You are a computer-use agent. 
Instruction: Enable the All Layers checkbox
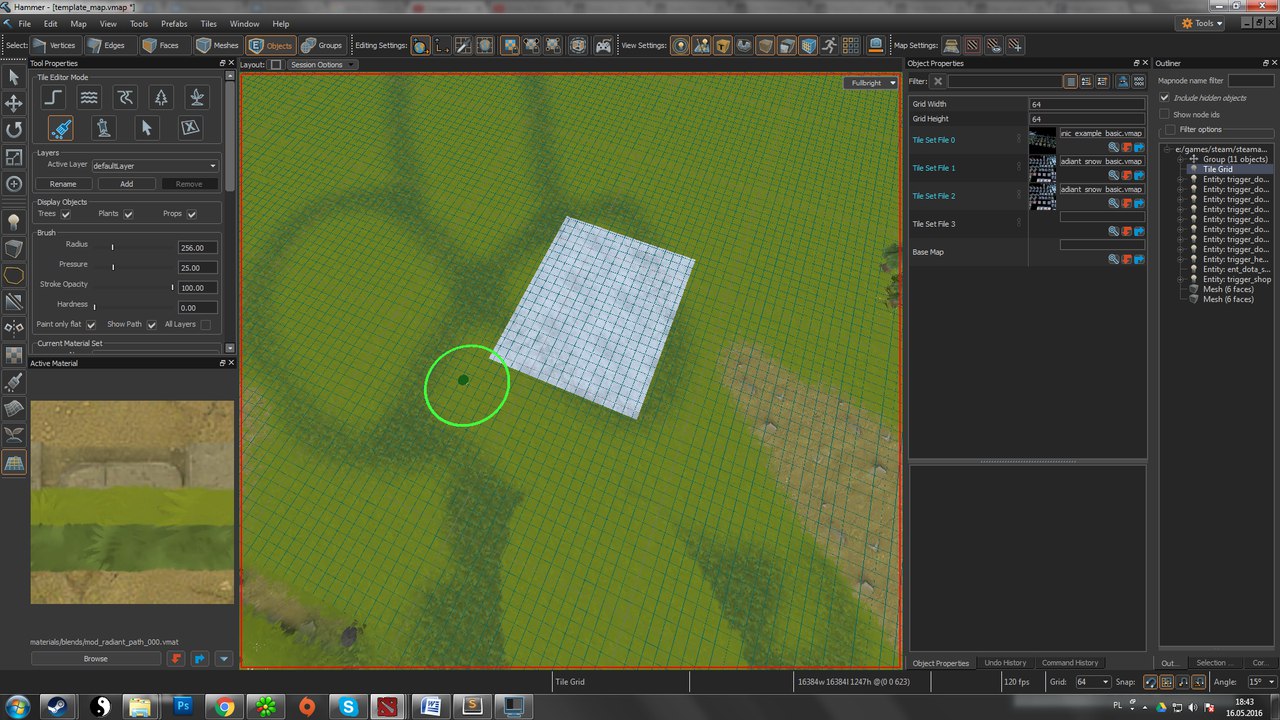pyautogui.click(x=206, y=325)
